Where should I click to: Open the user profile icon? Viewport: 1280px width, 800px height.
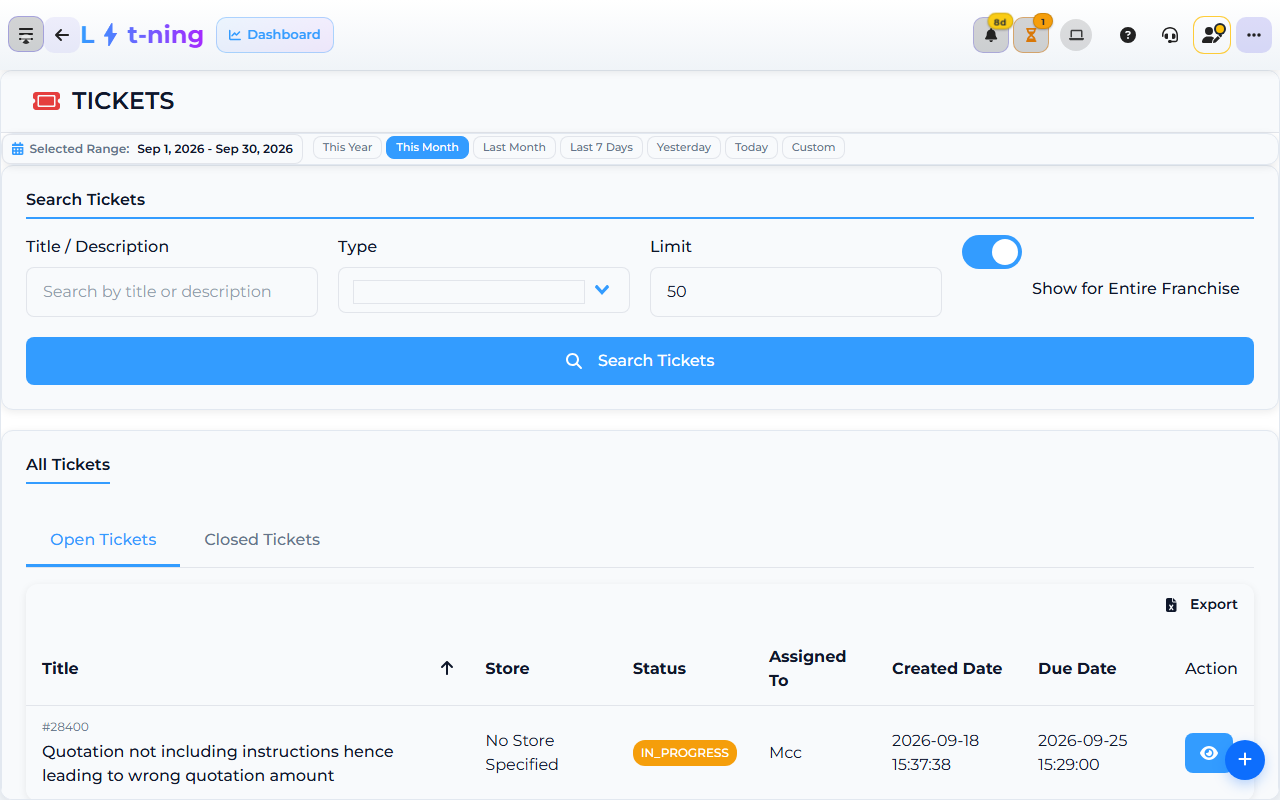[1212, 35]
